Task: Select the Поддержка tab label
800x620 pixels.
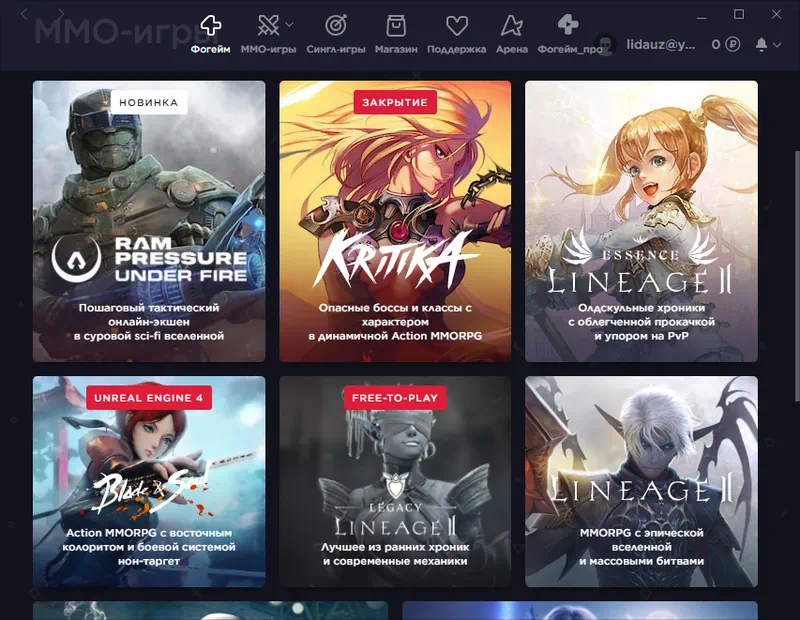Action: point(457,49)
